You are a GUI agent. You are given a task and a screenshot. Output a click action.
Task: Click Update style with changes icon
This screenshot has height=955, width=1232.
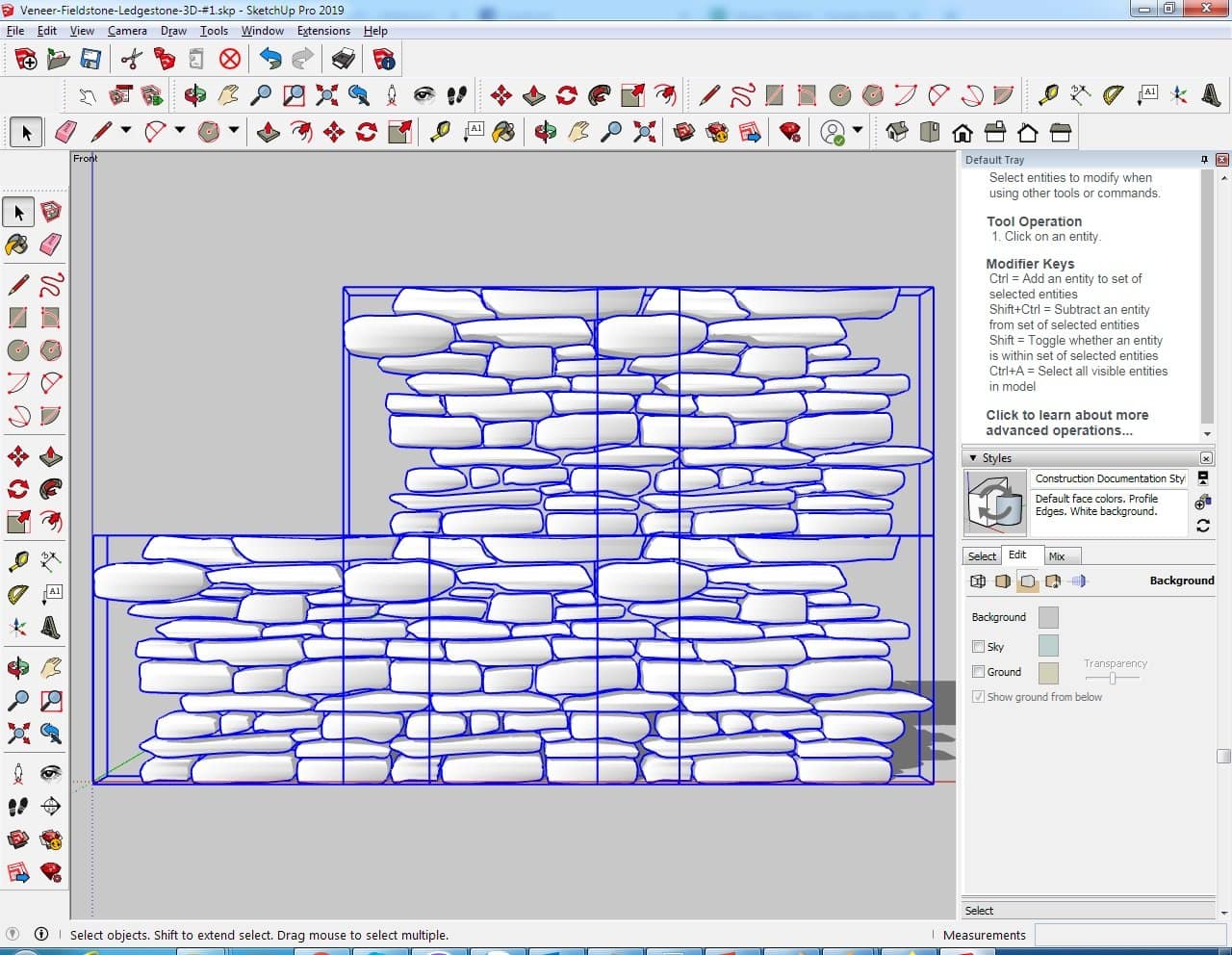pyautogui.click(x=1202, y=526)
